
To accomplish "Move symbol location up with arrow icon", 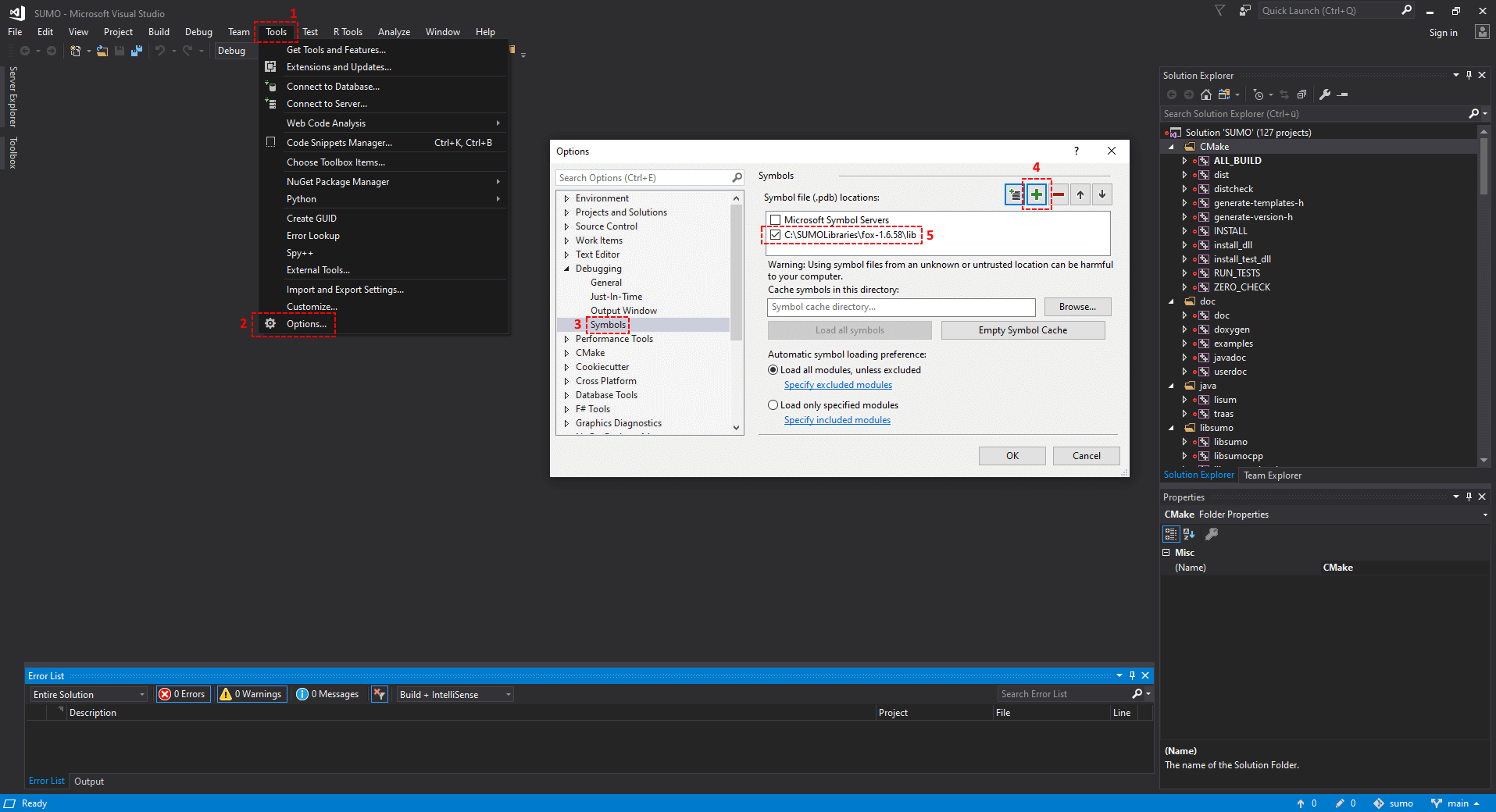I will [1080, 194].
